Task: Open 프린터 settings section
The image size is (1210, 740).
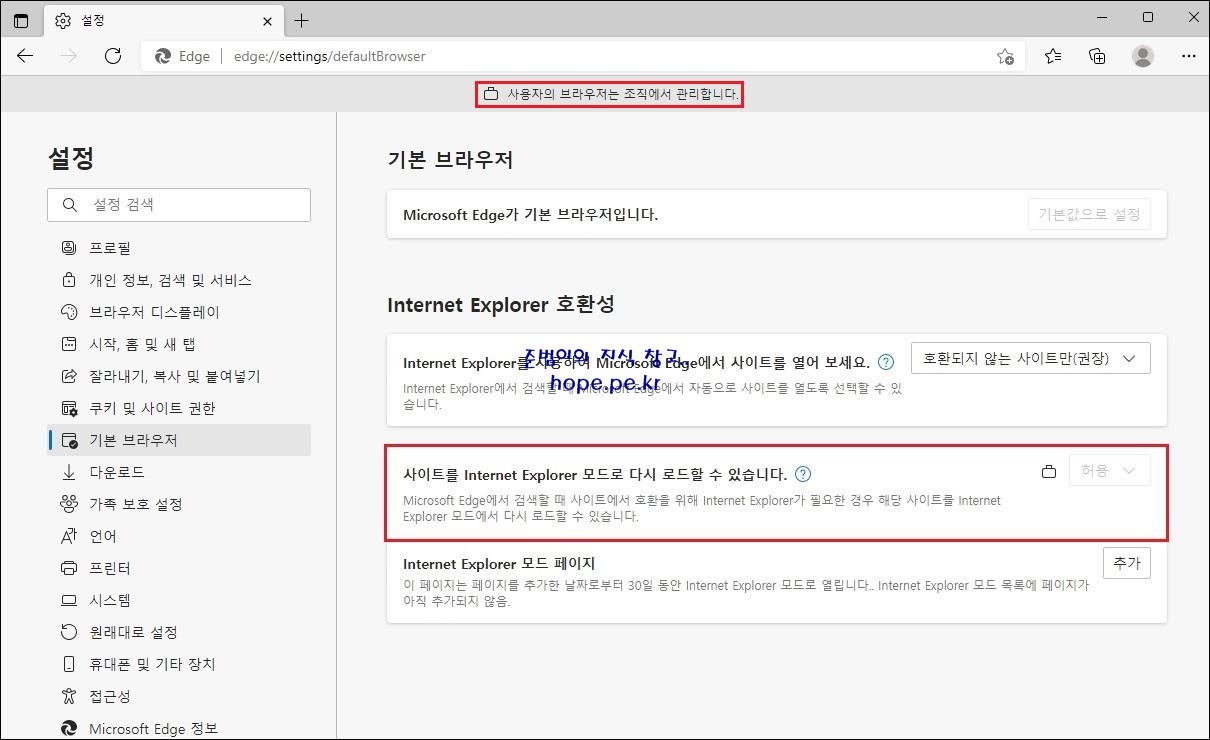Action: (179, 568)
